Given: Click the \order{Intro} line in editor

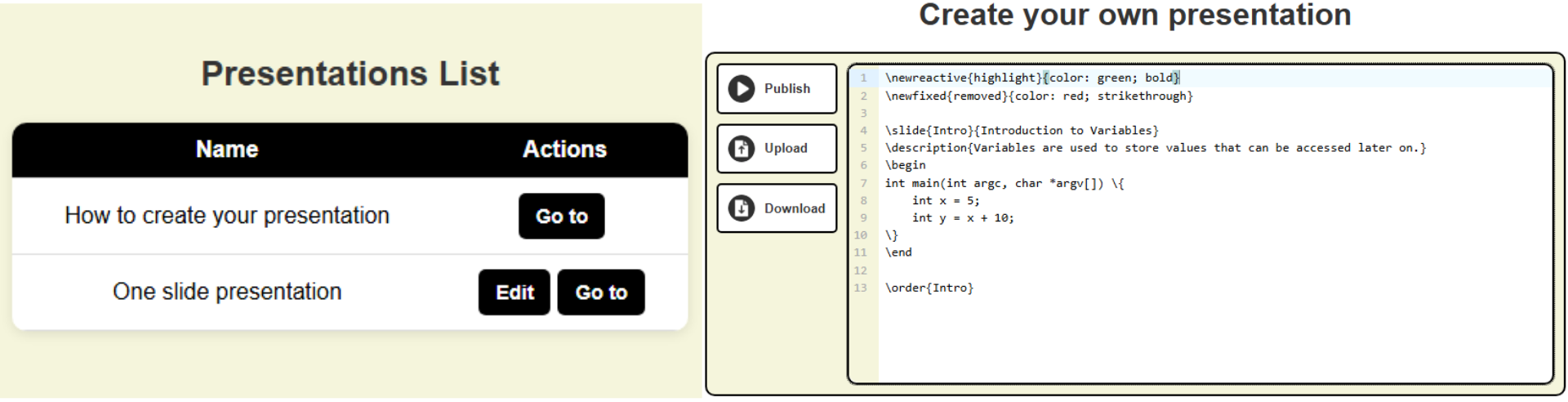Looking at the screenshot, I should click(x=929, y=288).
